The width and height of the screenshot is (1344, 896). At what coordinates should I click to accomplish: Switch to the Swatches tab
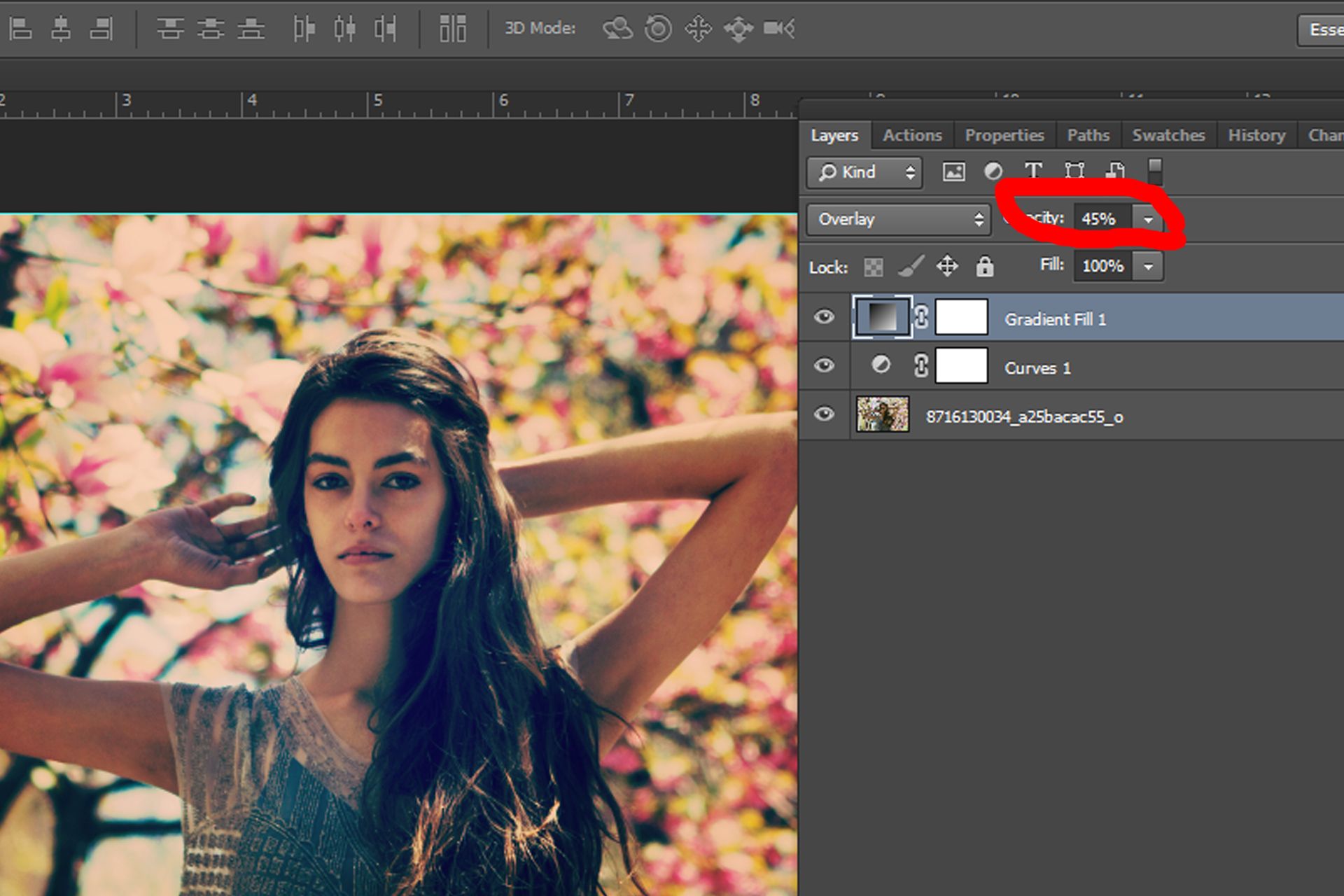pyautogui.click(x=1168, y=134)
